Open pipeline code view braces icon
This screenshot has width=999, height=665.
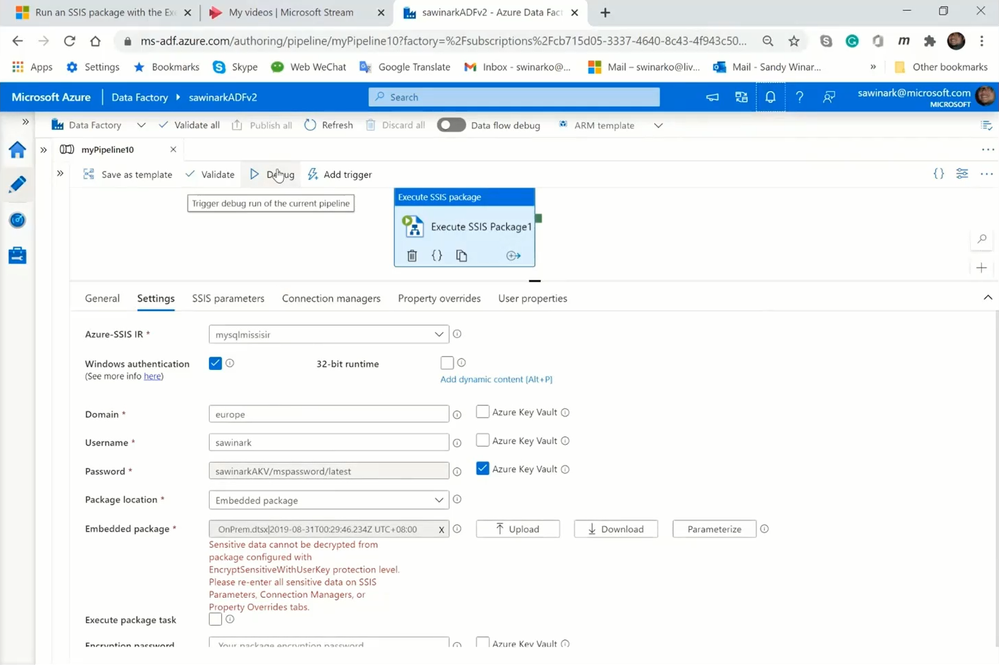938,173
